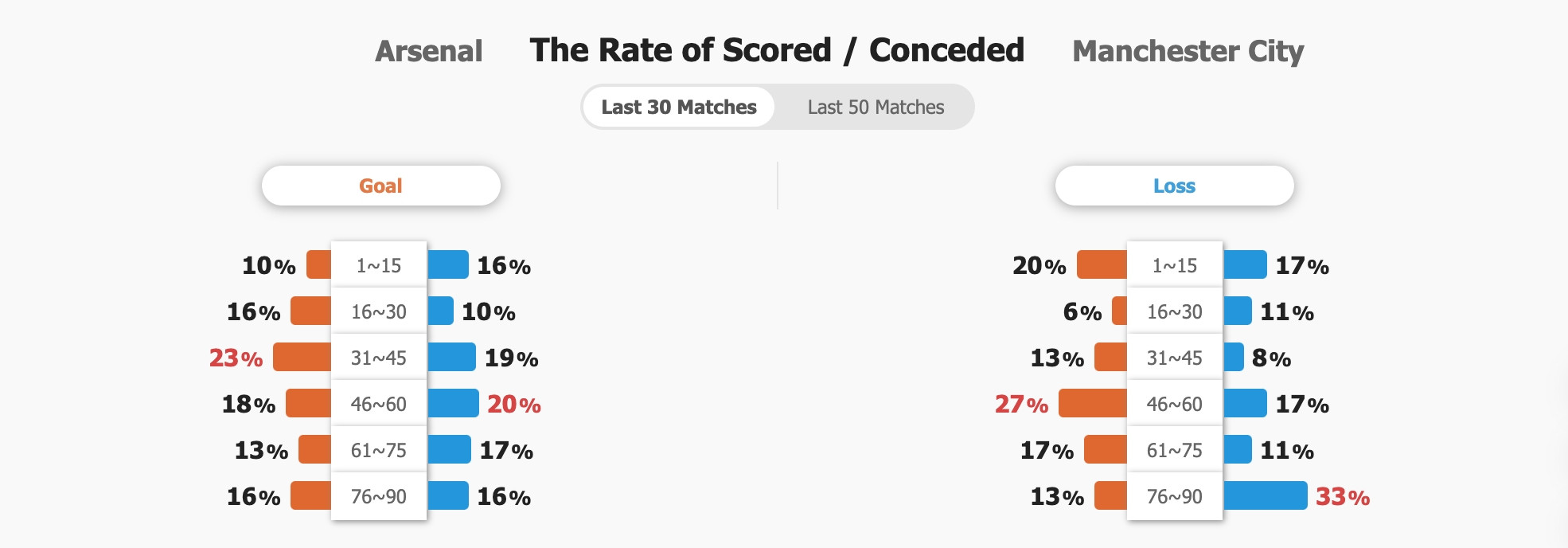Click Arsenal's orange 27% loss bar
This screenshot has width=1568, height=548.
tap(1093, 403)
